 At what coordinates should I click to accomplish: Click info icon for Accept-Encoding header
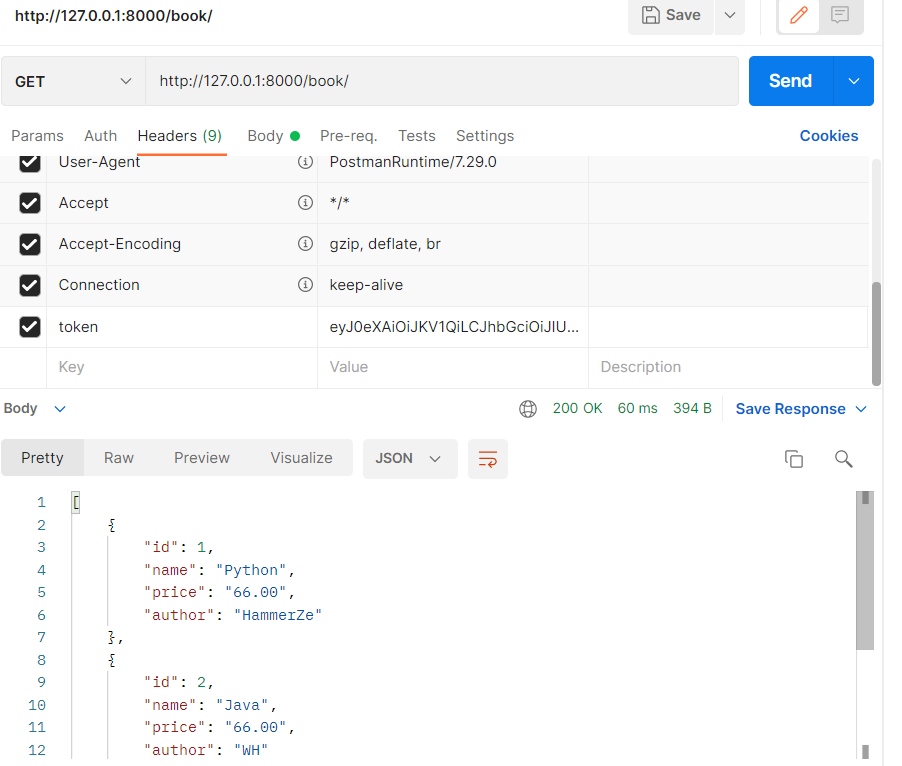(x=305, y=244)
